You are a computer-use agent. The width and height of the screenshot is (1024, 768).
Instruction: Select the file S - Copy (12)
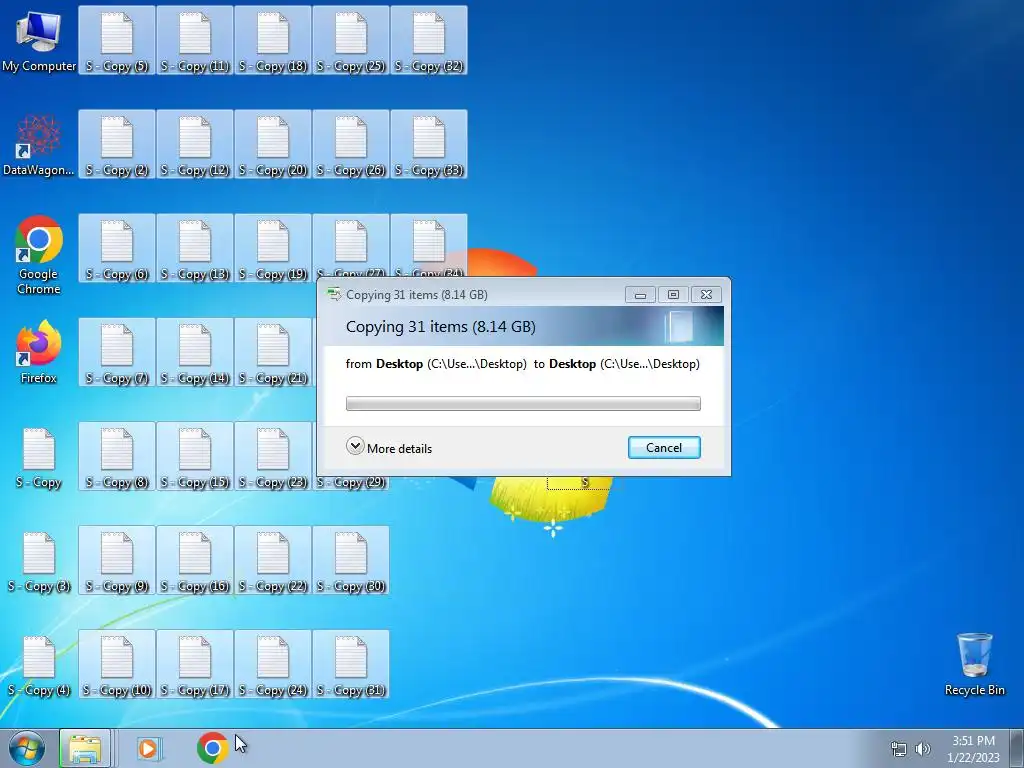coord(195,144)
